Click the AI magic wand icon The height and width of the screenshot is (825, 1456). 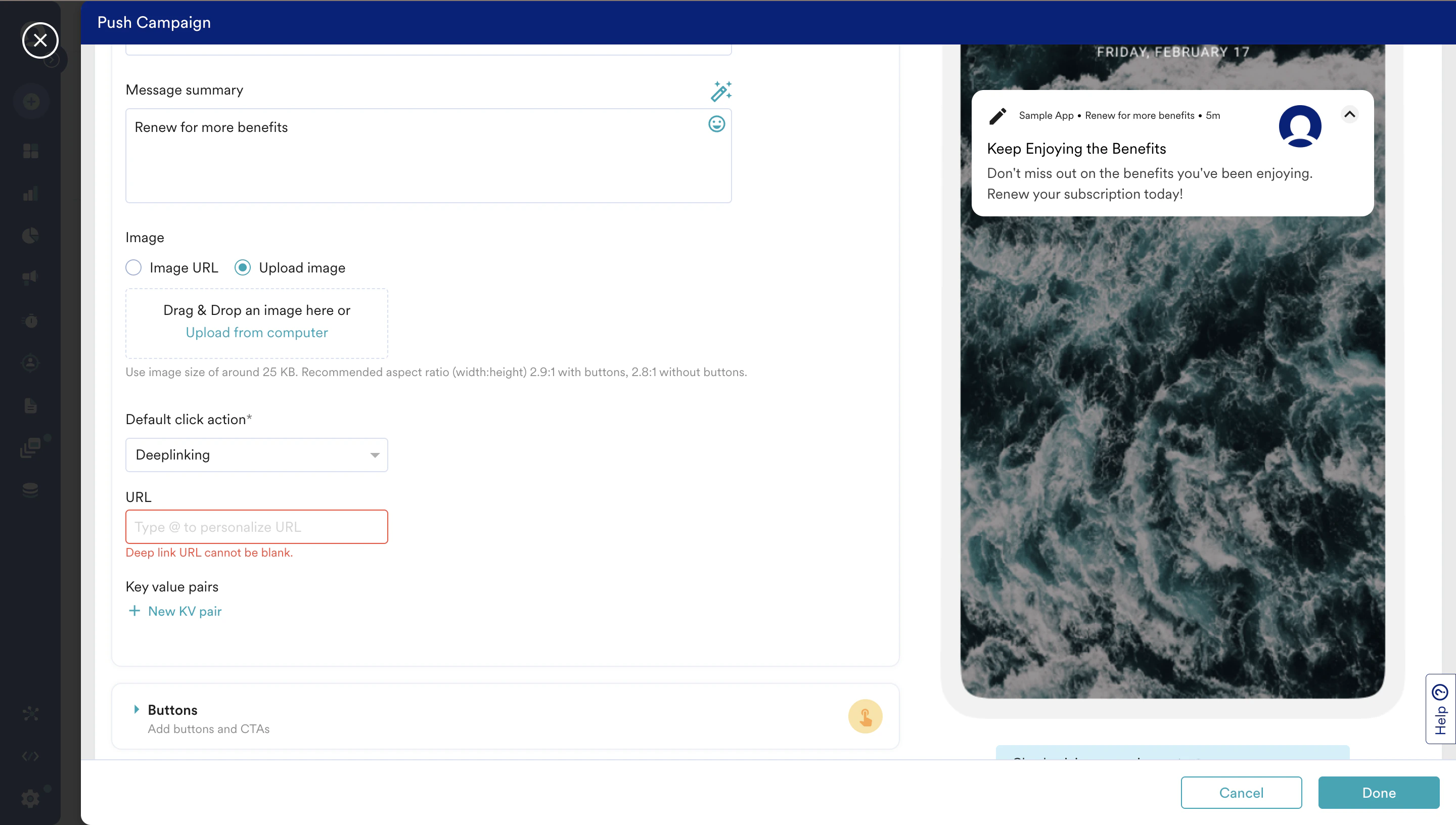pos(720,91)
